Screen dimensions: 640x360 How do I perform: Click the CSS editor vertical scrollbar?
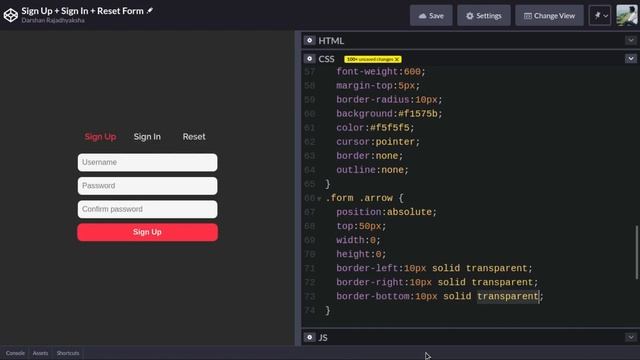tap(637, 252)
